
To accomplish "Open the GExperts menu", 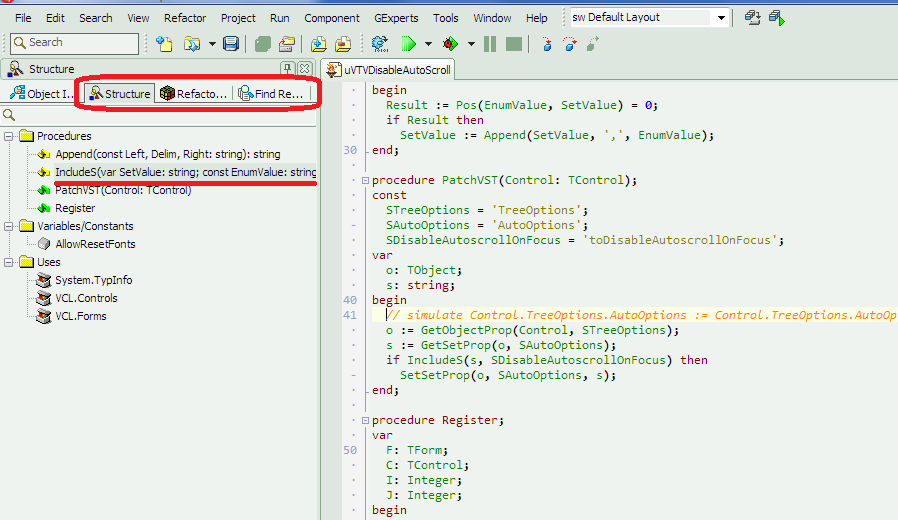I will click(x=396, y=18).
